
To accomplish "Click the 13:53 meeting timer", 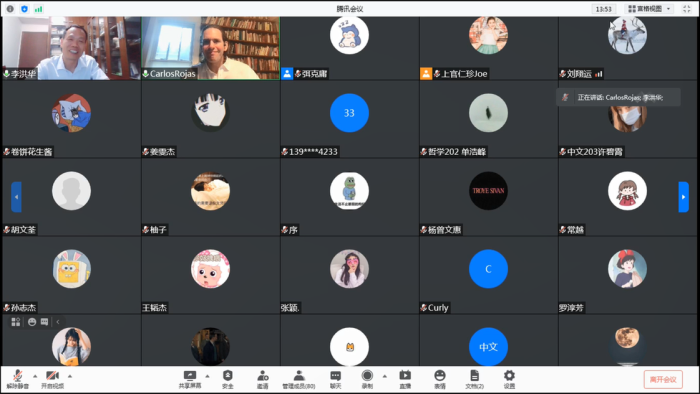I will 604,8.
